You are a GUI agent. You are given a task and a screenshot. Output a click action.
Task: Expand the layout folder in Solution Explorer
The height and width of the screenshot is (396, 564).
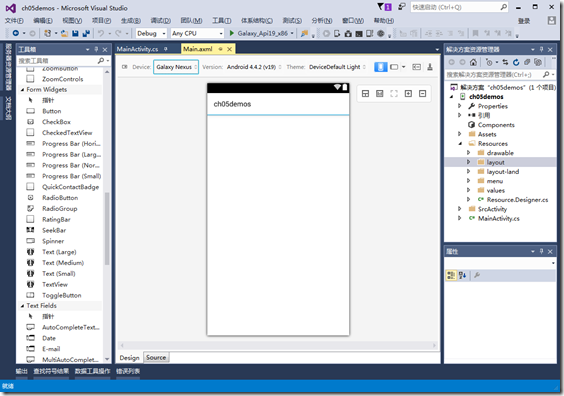click(x=468, y=162)
